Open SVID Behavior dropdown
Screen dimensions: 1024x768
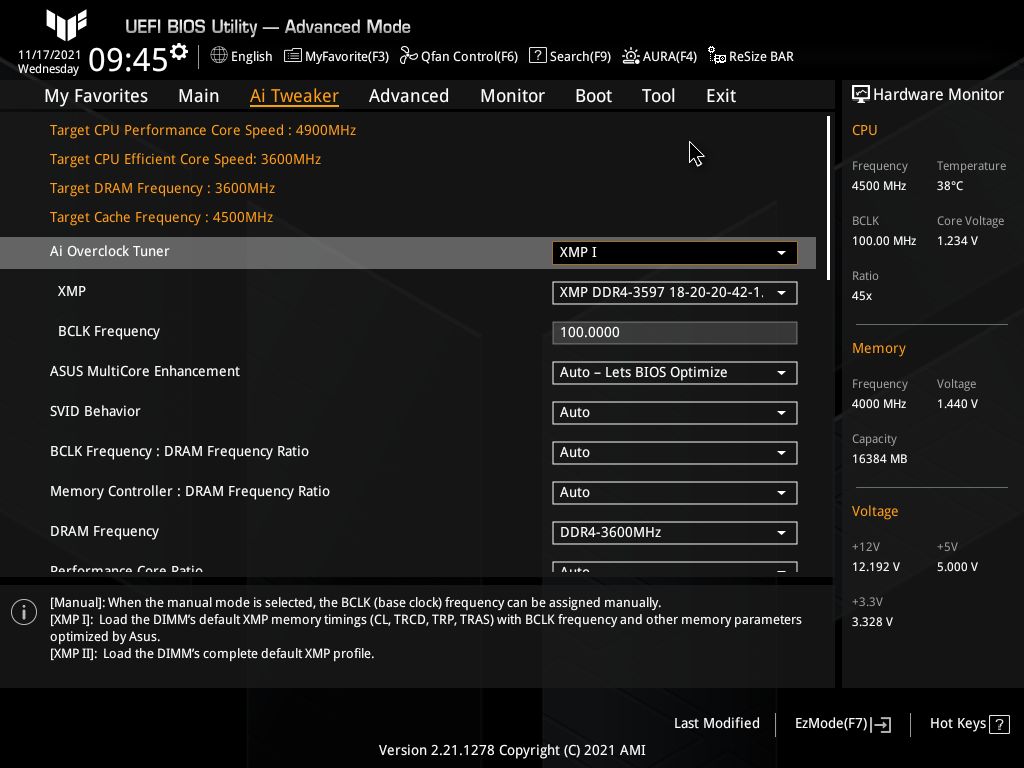[x=675, y=413]
